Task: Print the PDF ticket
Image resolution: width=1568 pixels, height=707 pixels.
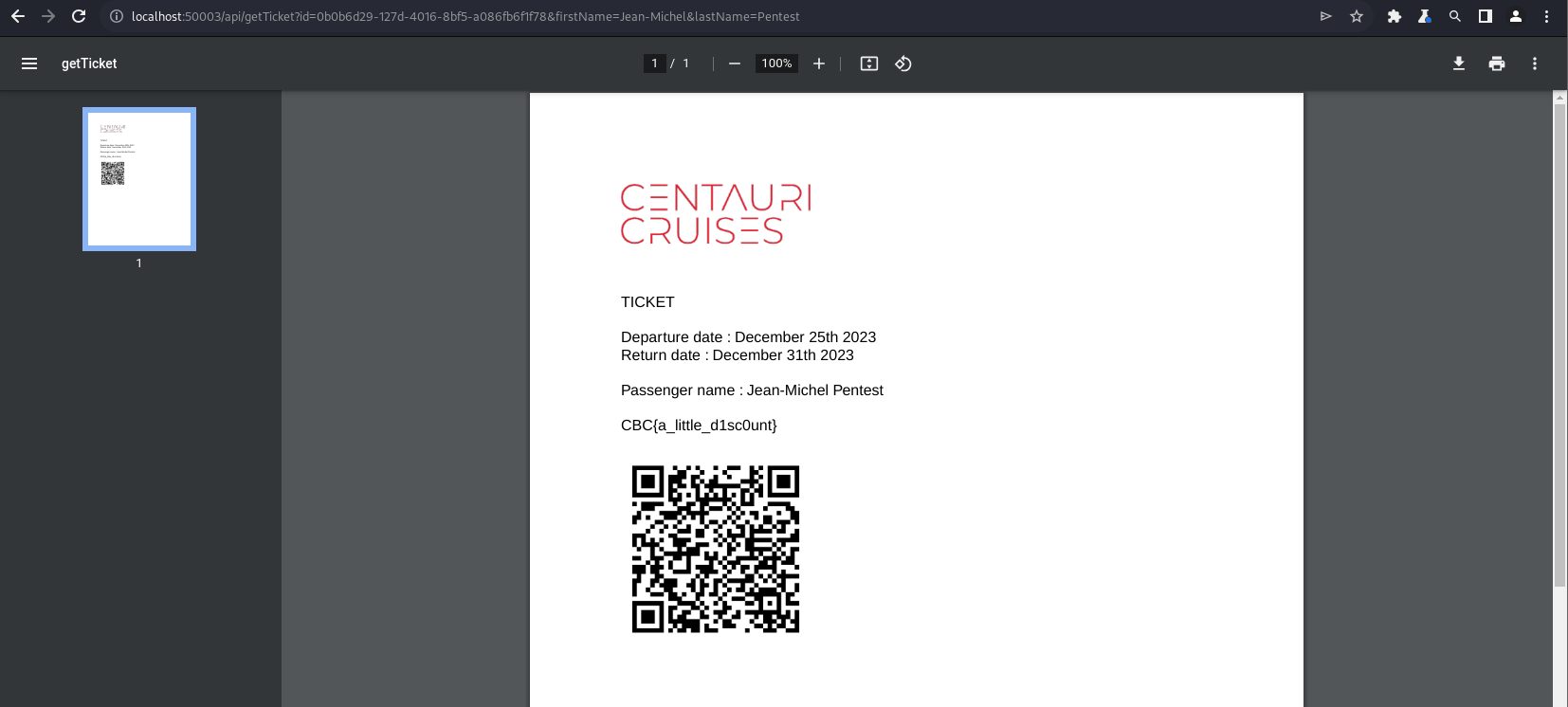Action: point(1497,63)
